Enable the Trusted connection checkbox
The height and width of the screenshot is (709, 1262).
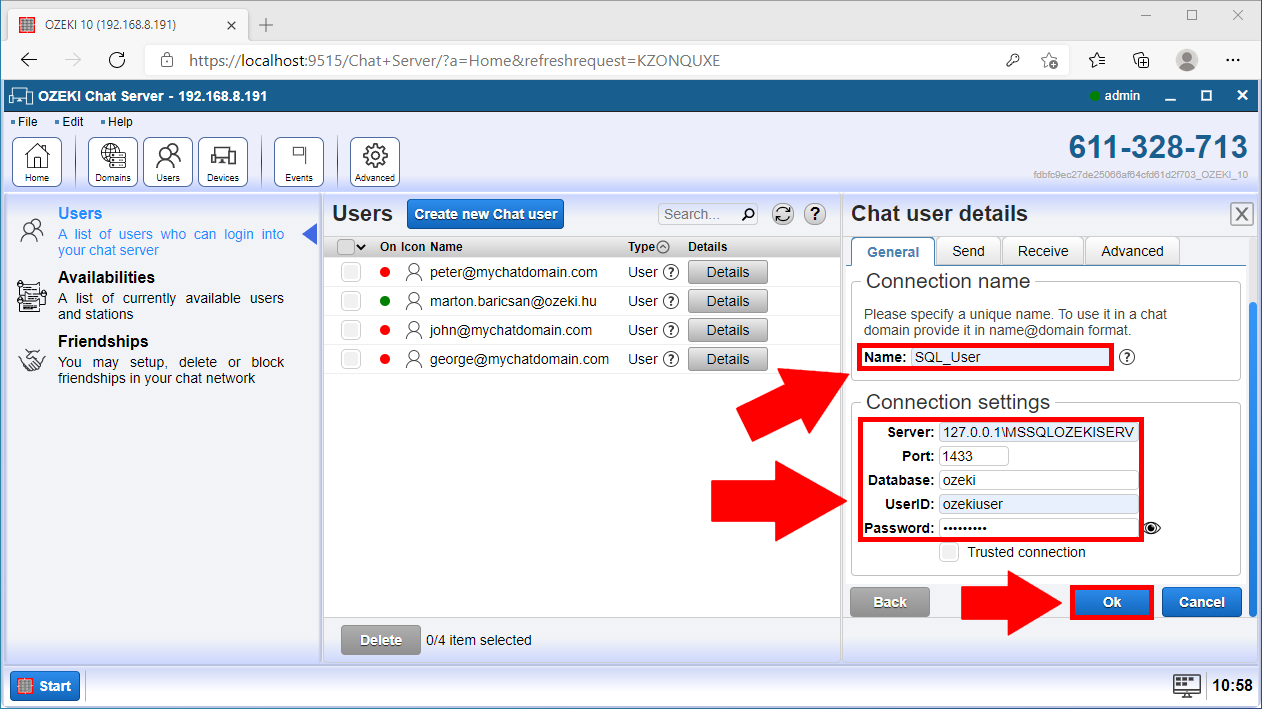pyautogui.click(x=948, y=552)
